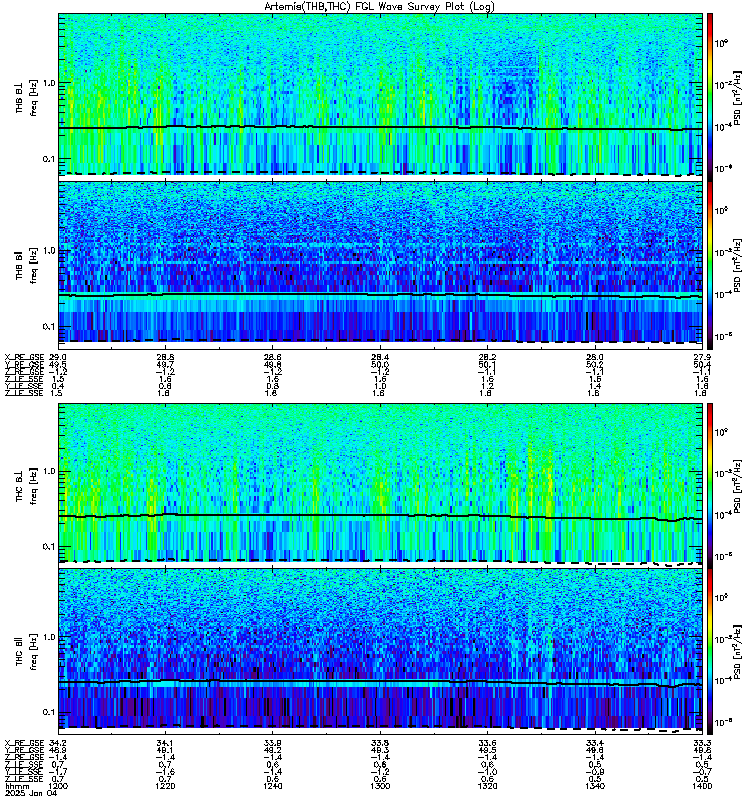Click the '1.0' frequency tick on THB B⊥ panel
Image resolution: width=750 pixels, height=800 pixels.
coord(49,83)
